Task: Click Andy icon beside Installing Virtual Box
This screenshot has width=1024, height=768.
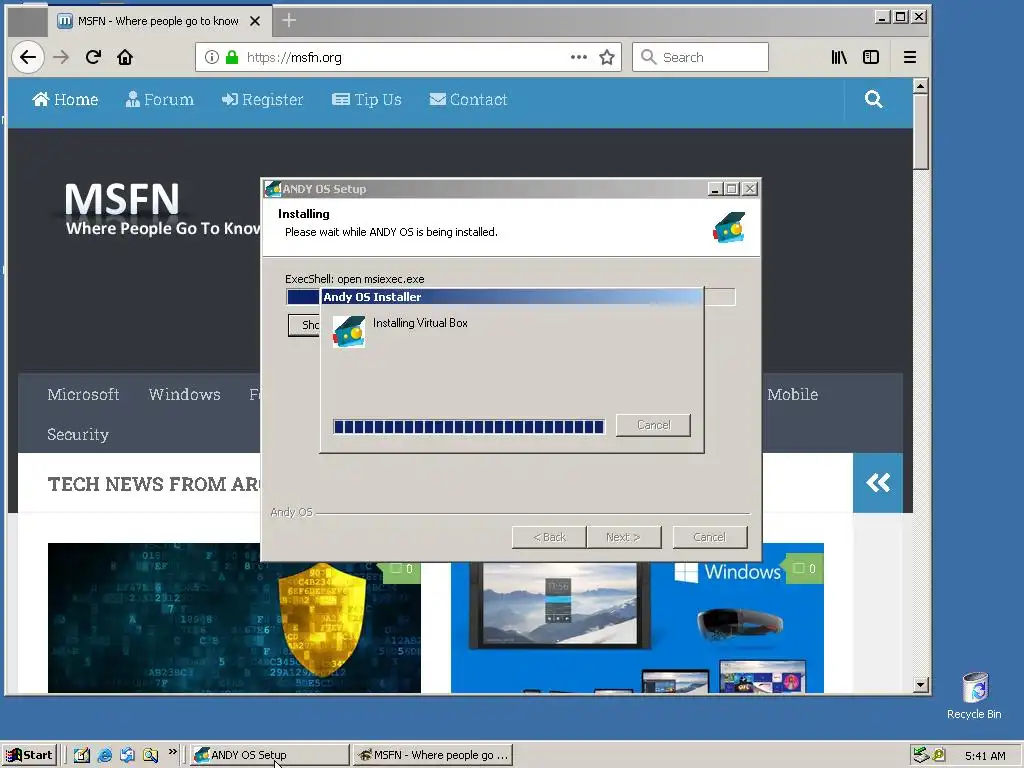Action: [349, 332]
